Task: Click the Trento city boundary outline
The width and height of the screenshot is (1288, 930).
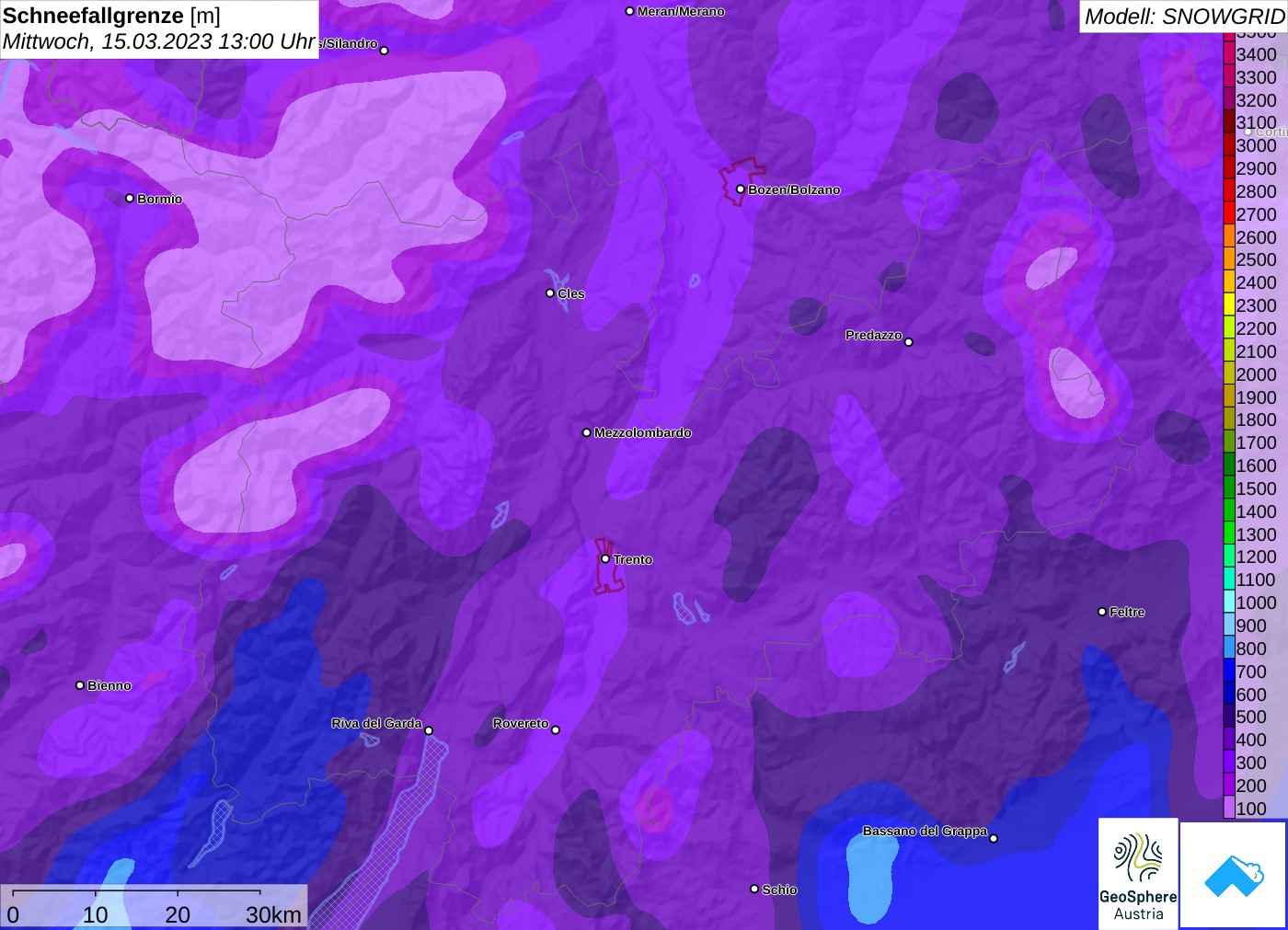Action: click(x=607, y=566)
